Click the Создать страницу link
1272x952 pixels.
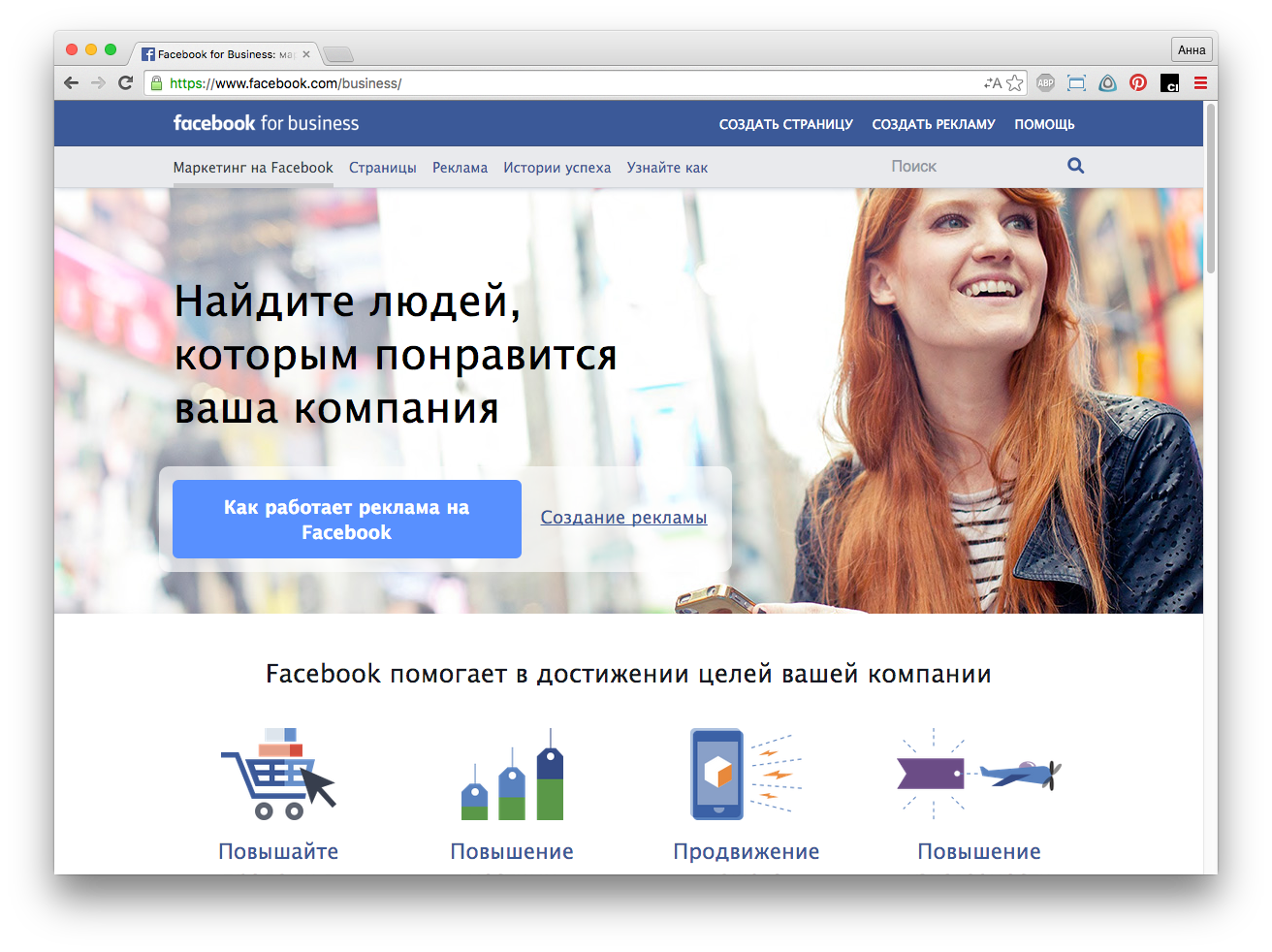(785, 124)
